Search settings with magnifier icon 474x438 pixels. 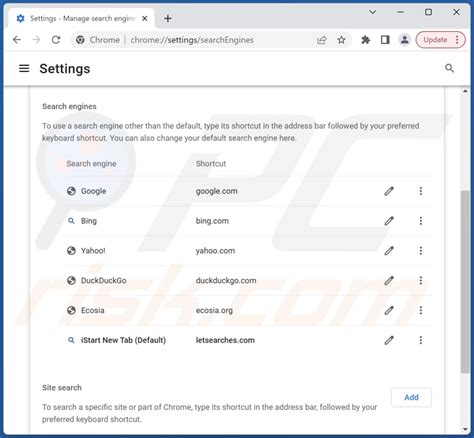pos(449,68)
